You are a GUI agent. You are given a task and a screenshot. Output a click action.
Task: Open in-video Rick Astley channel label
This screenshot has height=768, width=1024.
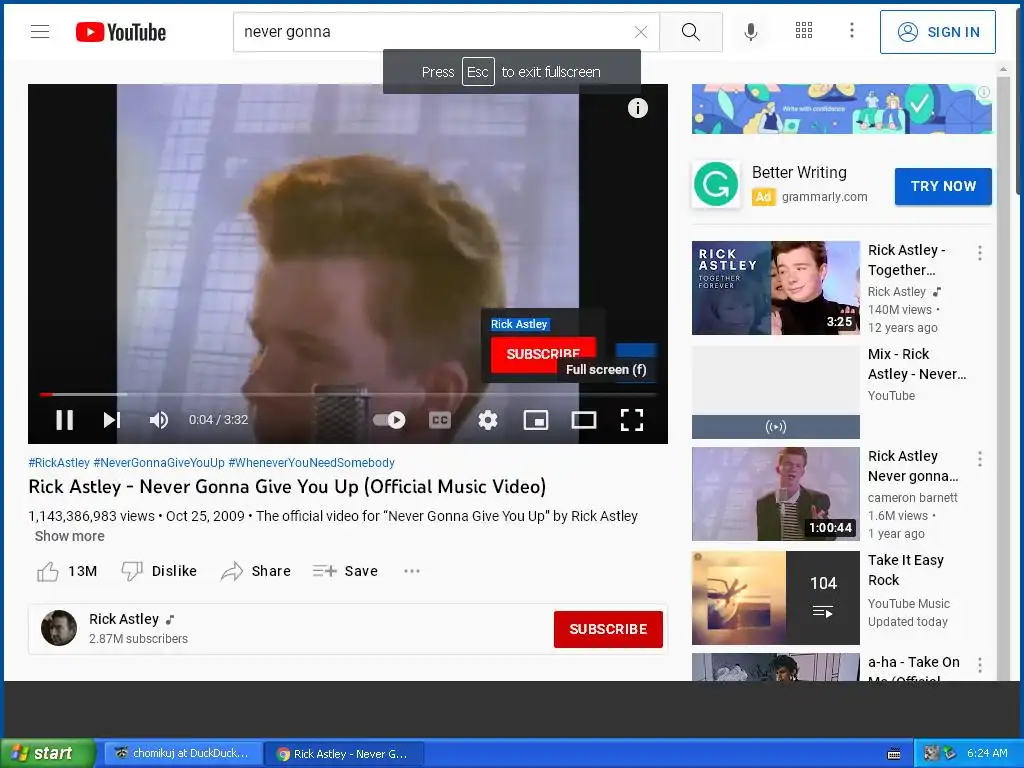click(519, 324)
